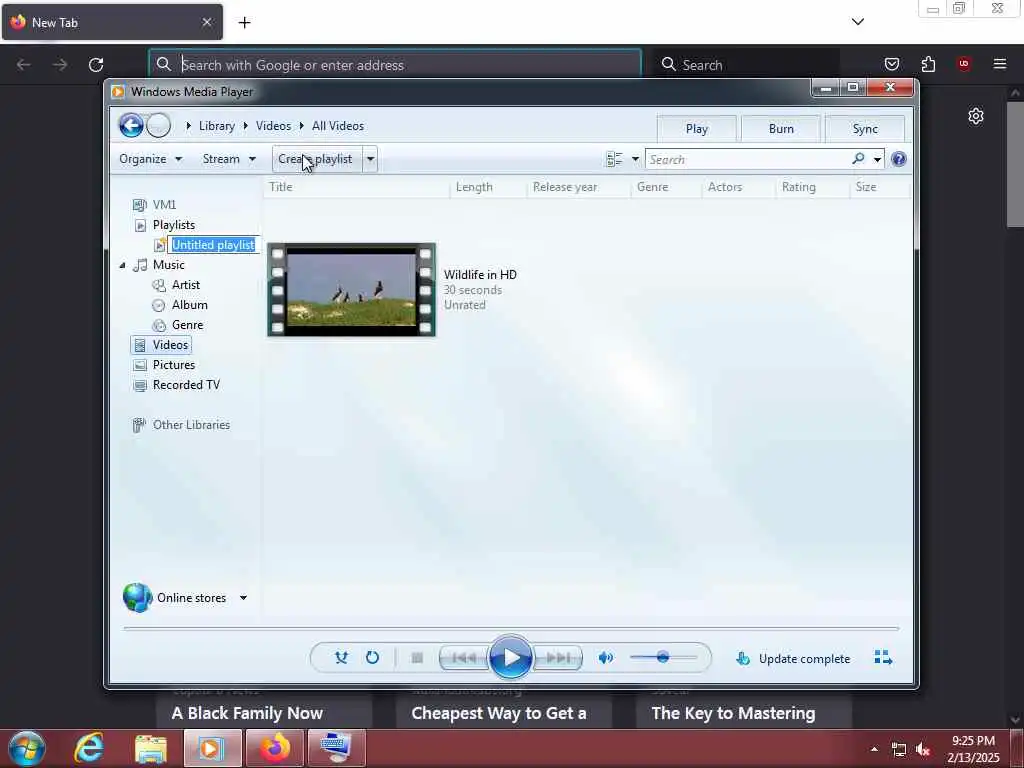This screenshot has height=768, width=1024.
Task: Open New Tab settings gear in Firefox
Action: (x=976, y=116)
